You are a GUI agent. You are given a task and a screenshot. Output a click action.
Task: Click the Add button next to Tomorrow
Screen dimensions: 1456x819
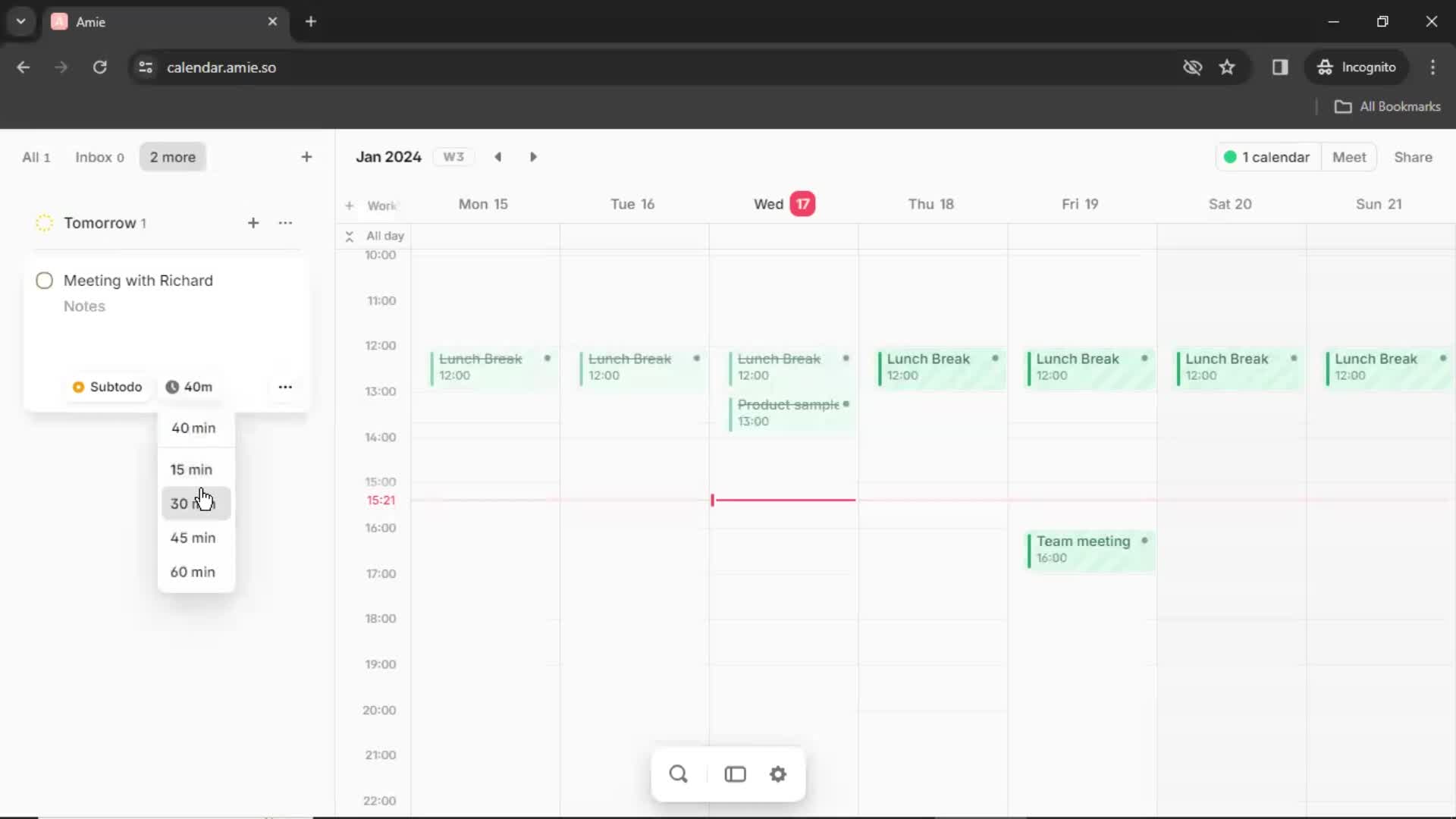252,222
